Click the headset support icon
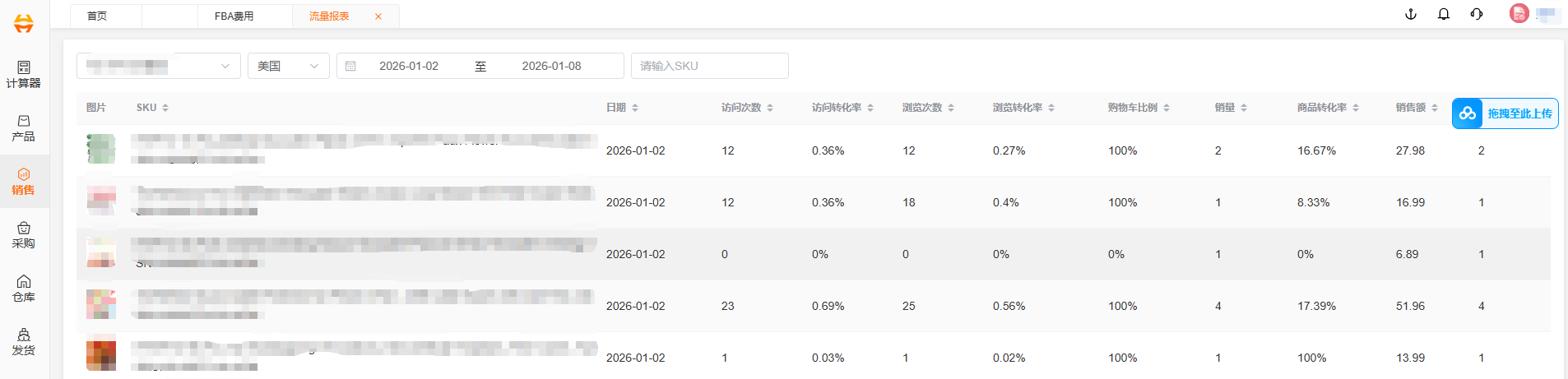The image size is (1568, 379). coord(1477,14)
